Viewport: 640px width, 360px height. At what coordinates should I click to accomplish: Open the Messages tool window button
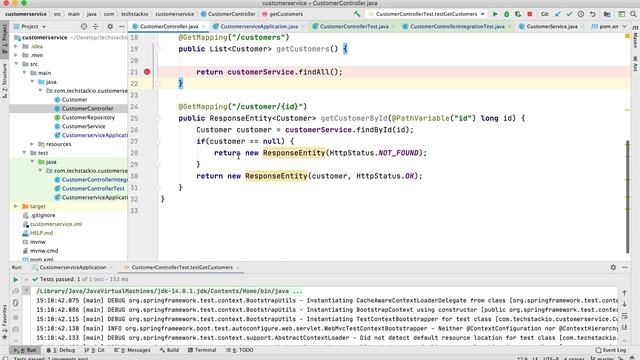pyautogui.click(x=132, y=350)
